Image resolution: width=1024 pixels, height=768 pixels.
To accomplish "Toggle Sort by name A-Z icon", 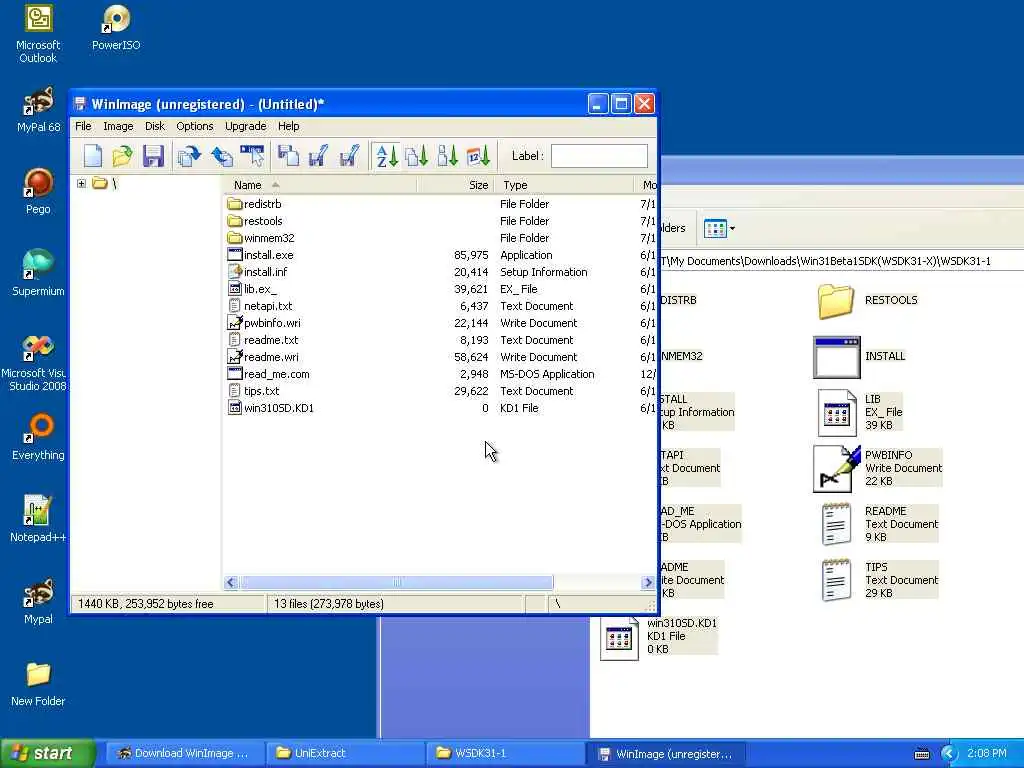I will pyautogui.click(x=387, y=156).
